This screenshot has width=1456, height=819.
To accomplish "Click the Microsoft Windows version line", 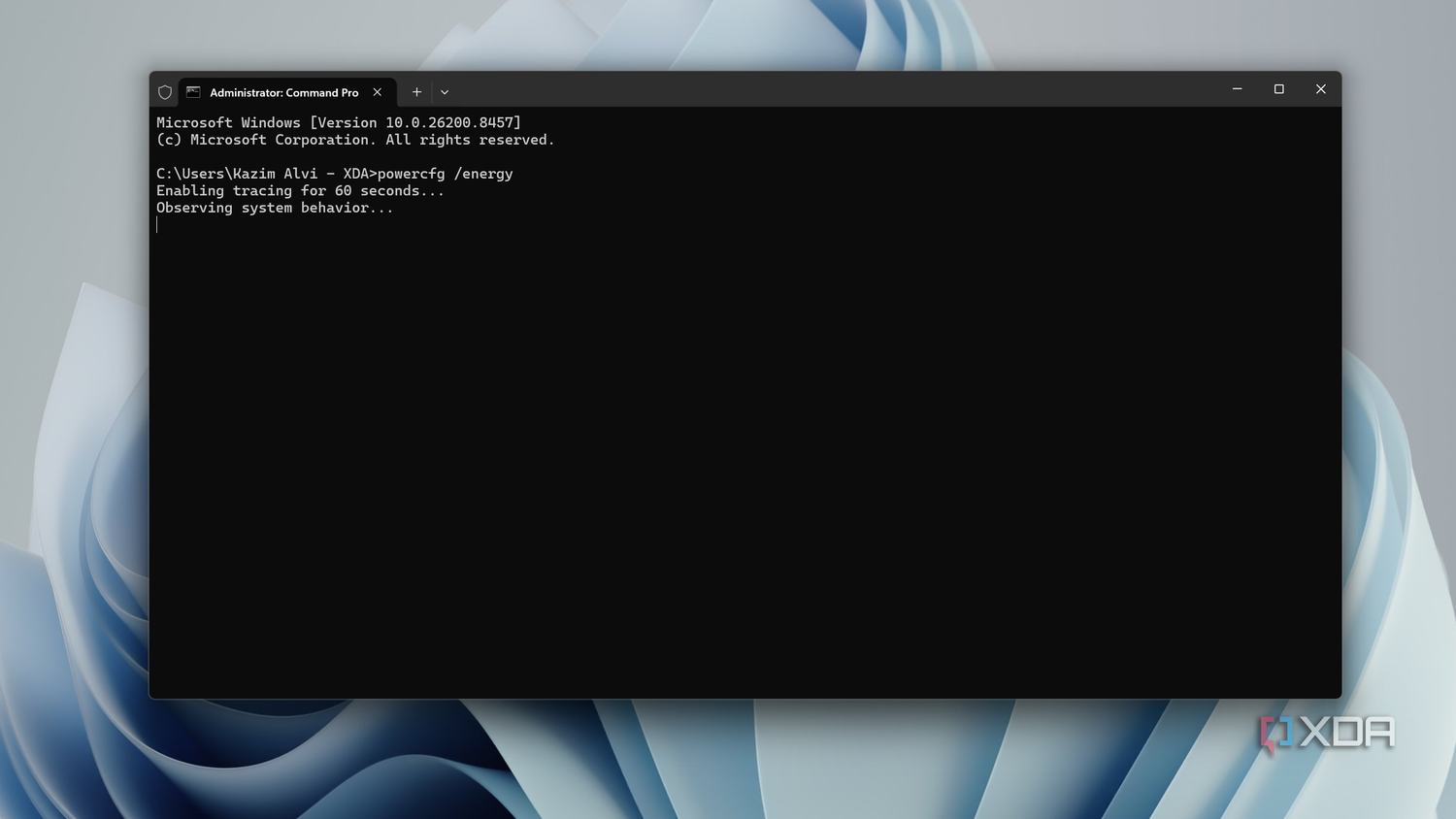I will pos(339,123).
